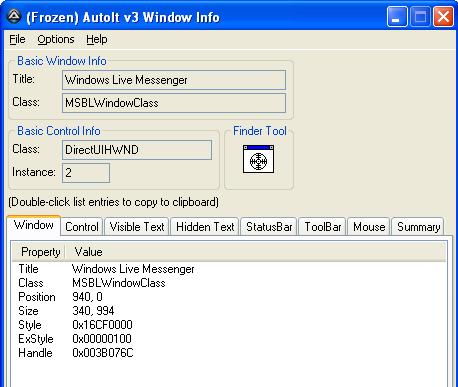This screenshot has height=387, width=458.
Task: Close the AutoIt Window Info window
Action: pyautogui.click(x=443, y=16)
